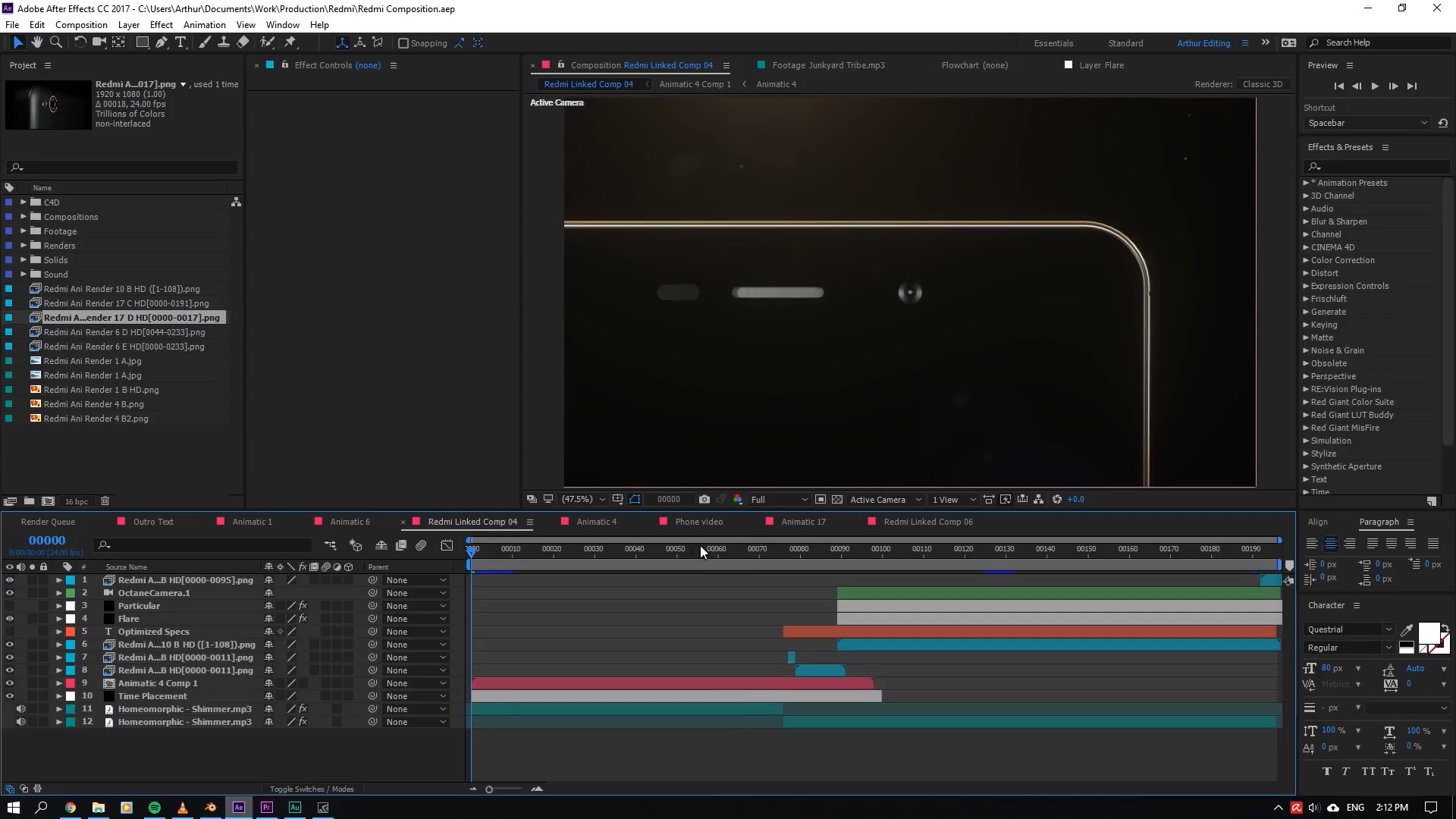The image size is (1456, 819).
Task: Select the Pen tool
Action: [162, 42]
